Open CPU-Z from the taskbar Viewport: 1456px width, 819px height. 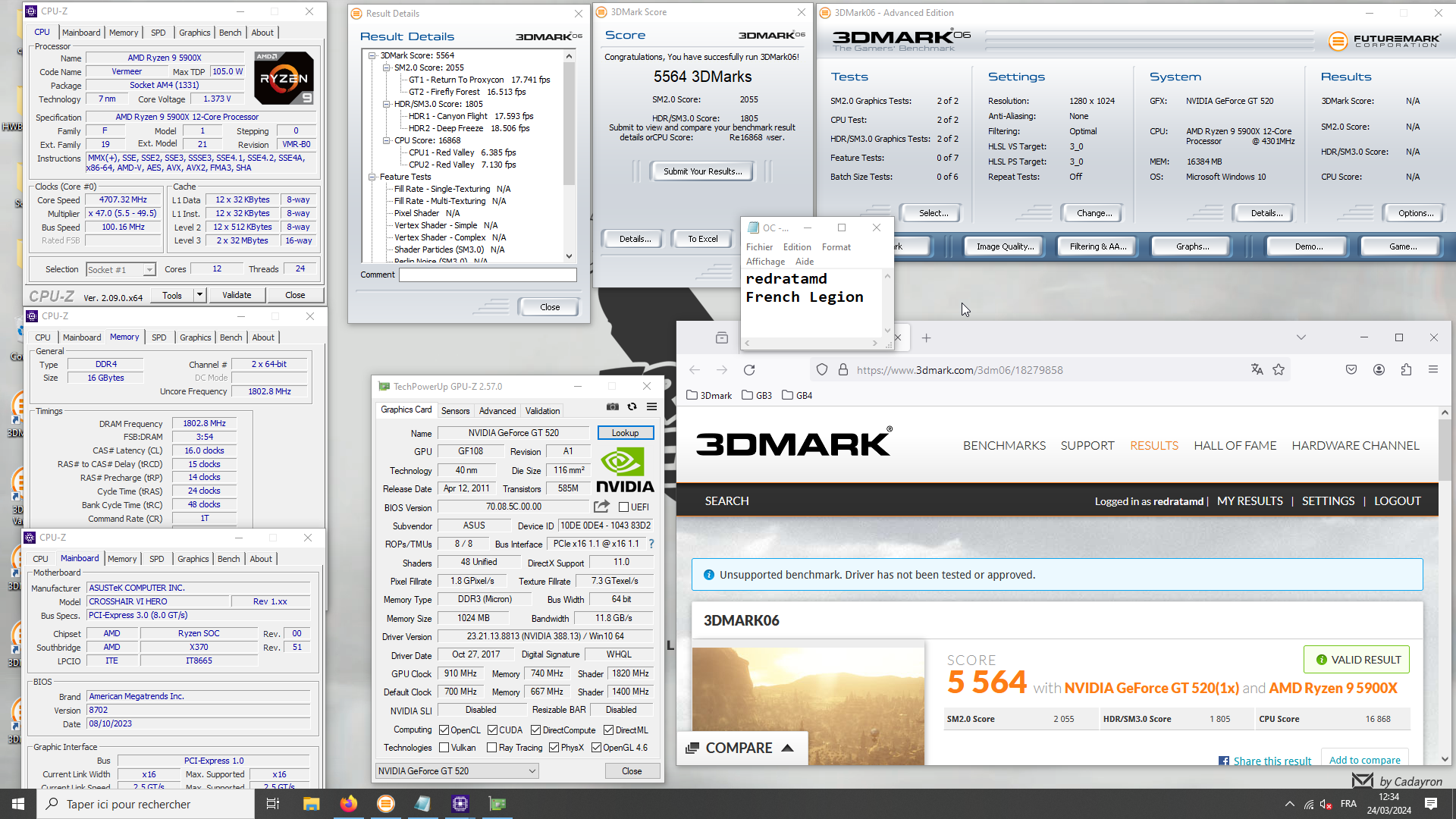click(460, 804)
